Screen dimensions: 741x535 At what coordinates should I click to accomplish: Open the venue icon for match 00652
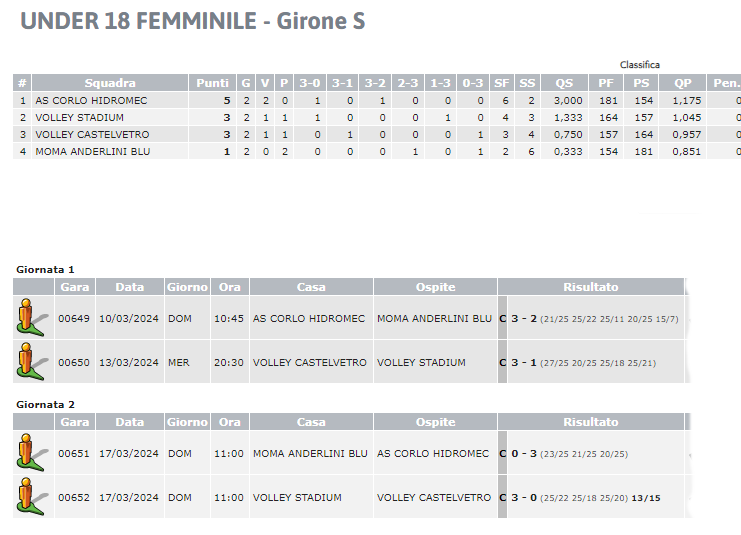(x=32, y=497)
